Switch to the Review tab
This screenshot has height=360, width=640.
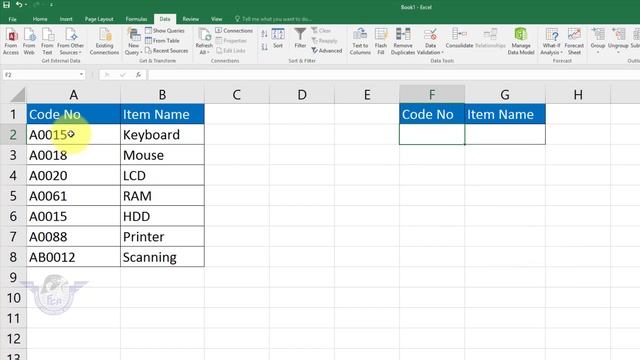(191, 19)
